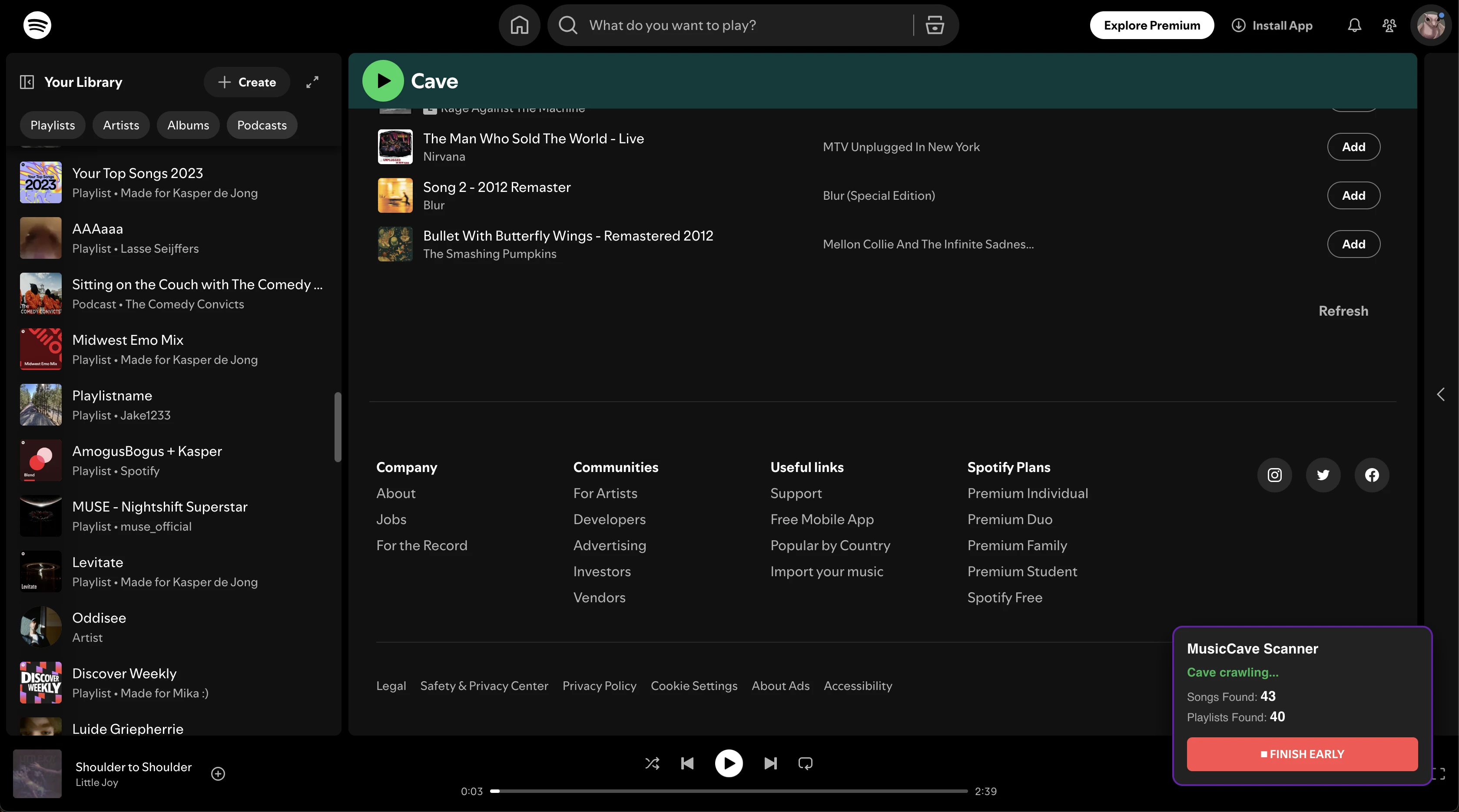Open Free Mobile App link
The height and width of the screenshot is (812, 1459).
[x=822, y=519]
